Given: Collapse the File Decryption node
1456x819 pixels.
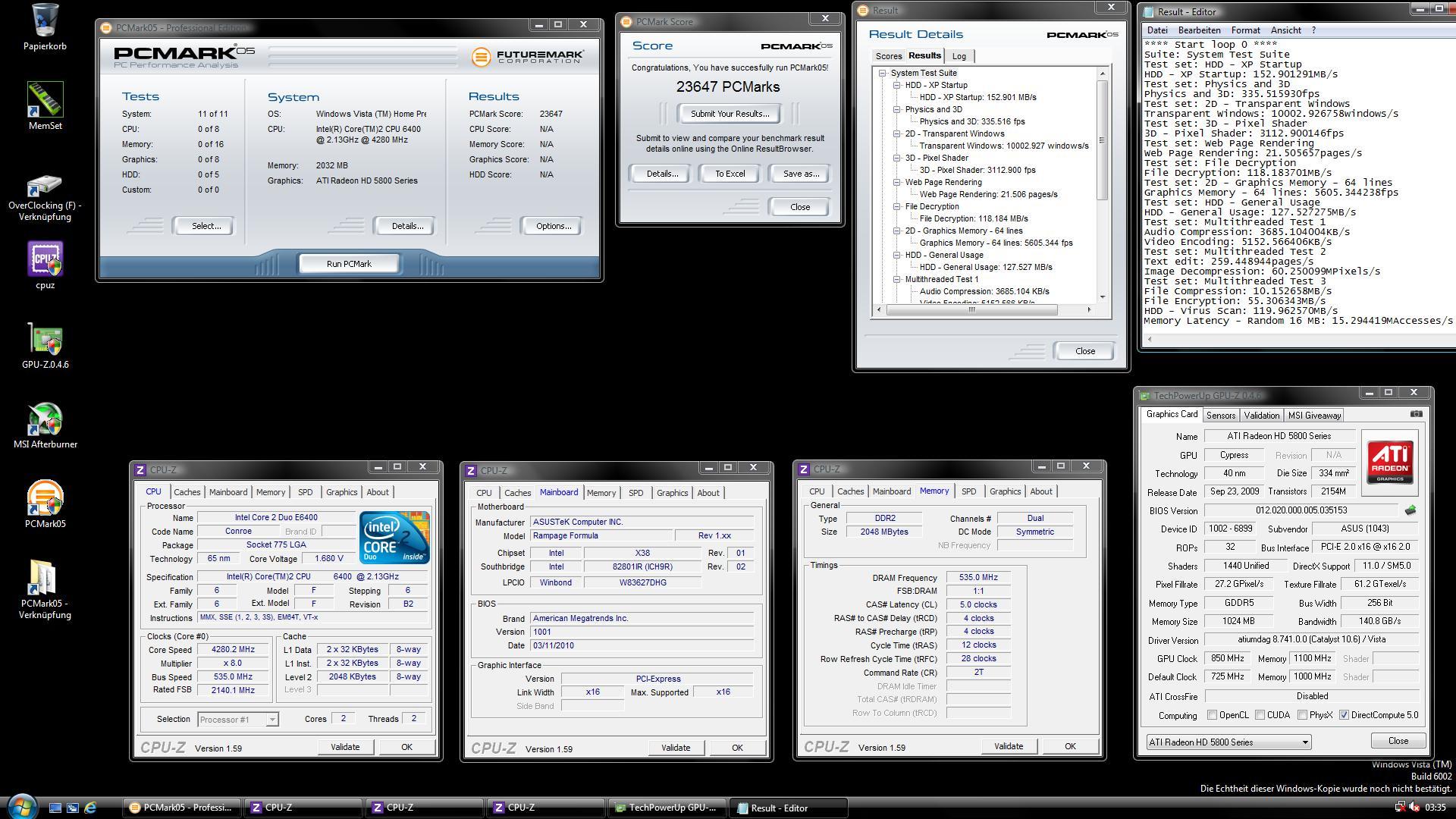Looking at the screenshot, I should (896, 207).
